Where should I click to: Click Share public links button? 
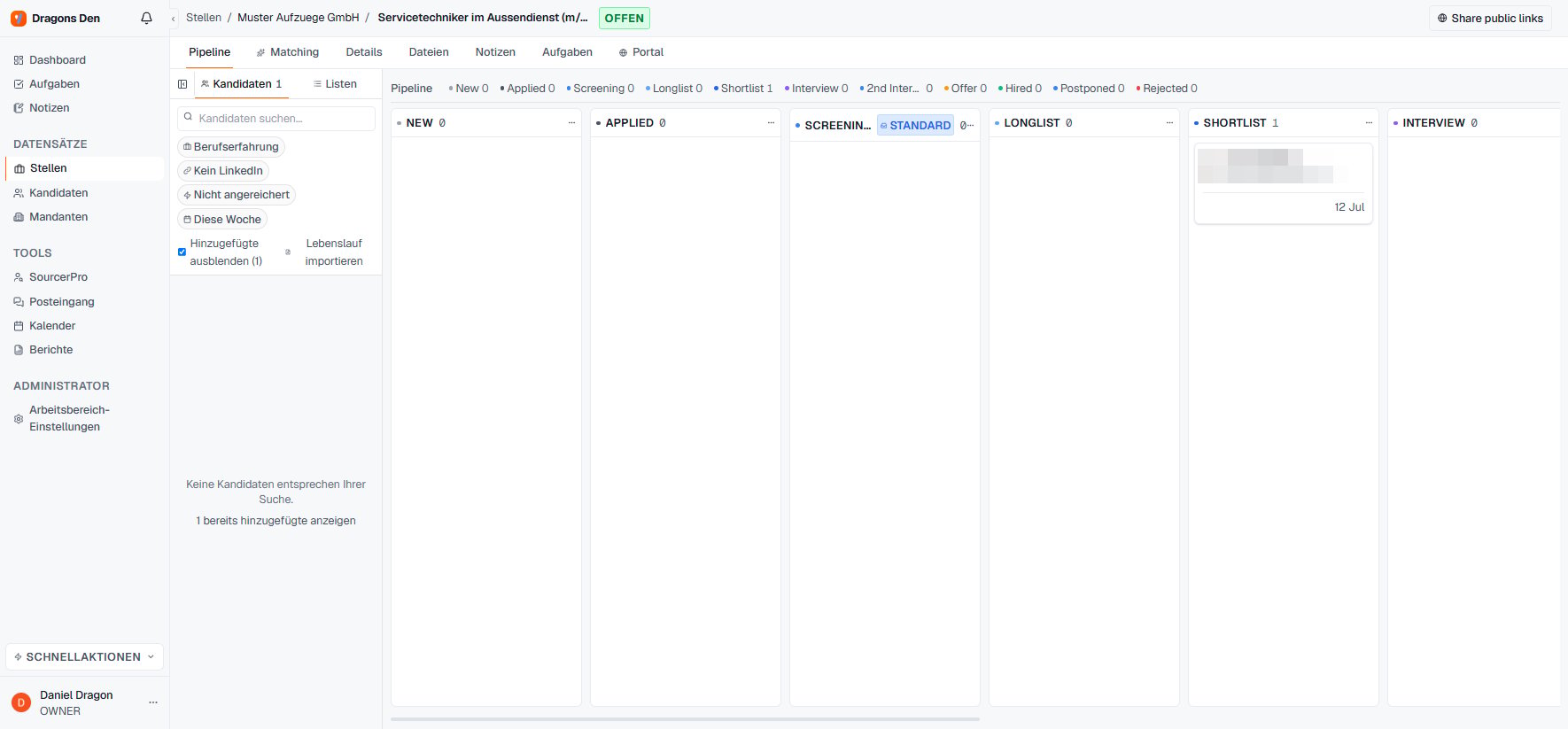pyautogui.click(x=1490, y=19)
